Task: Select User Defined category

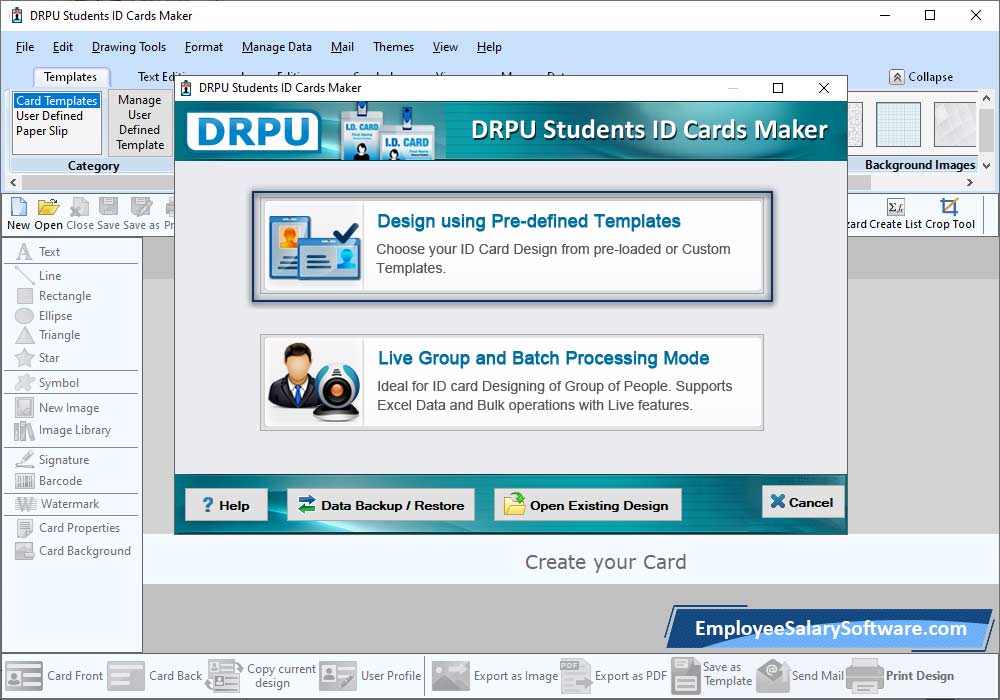Action: tap(50, 116)
